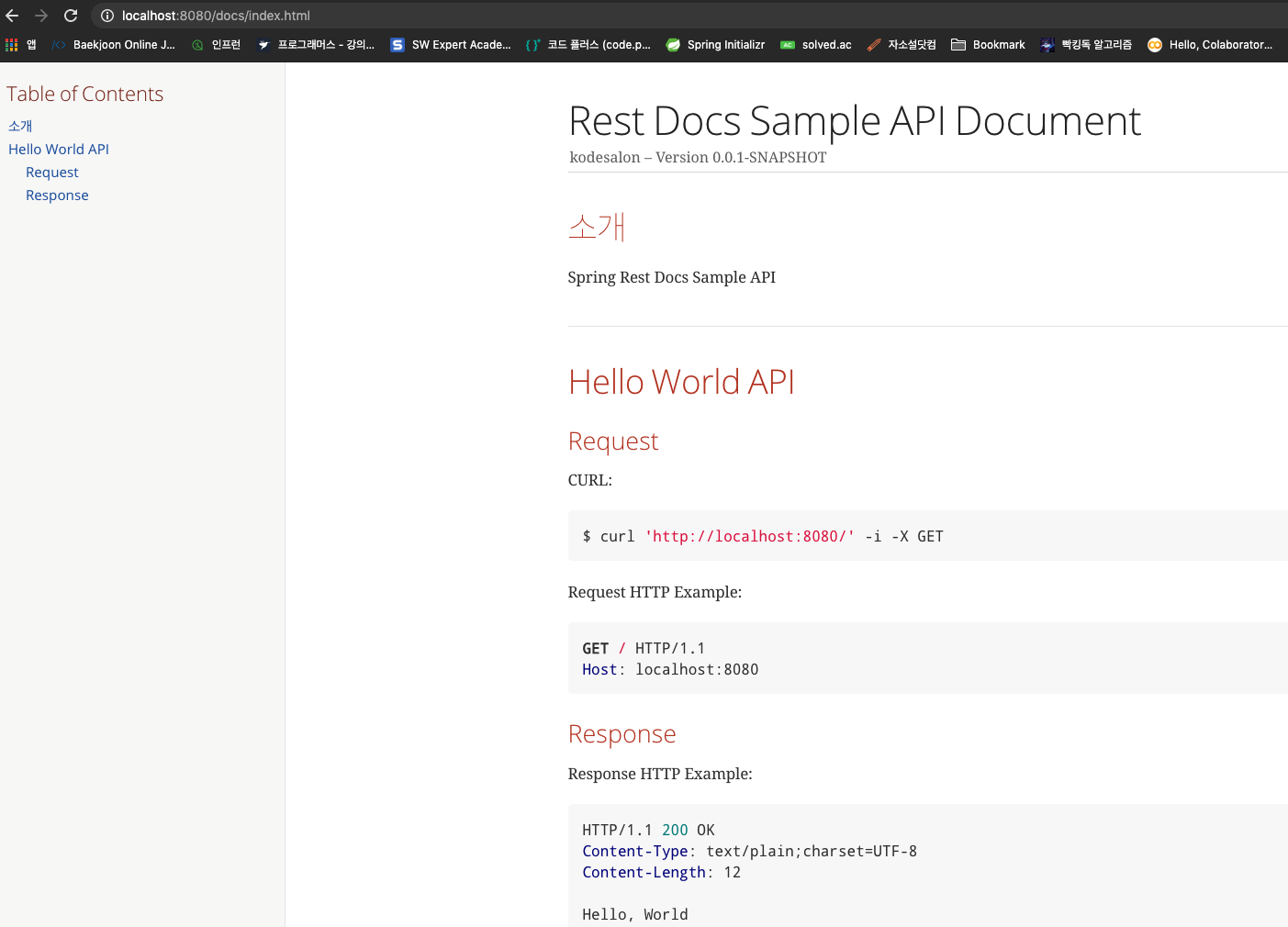The image size is (1288, 927).
Task: Click the Request HTTP Example: label
Action: coord(655,592)
